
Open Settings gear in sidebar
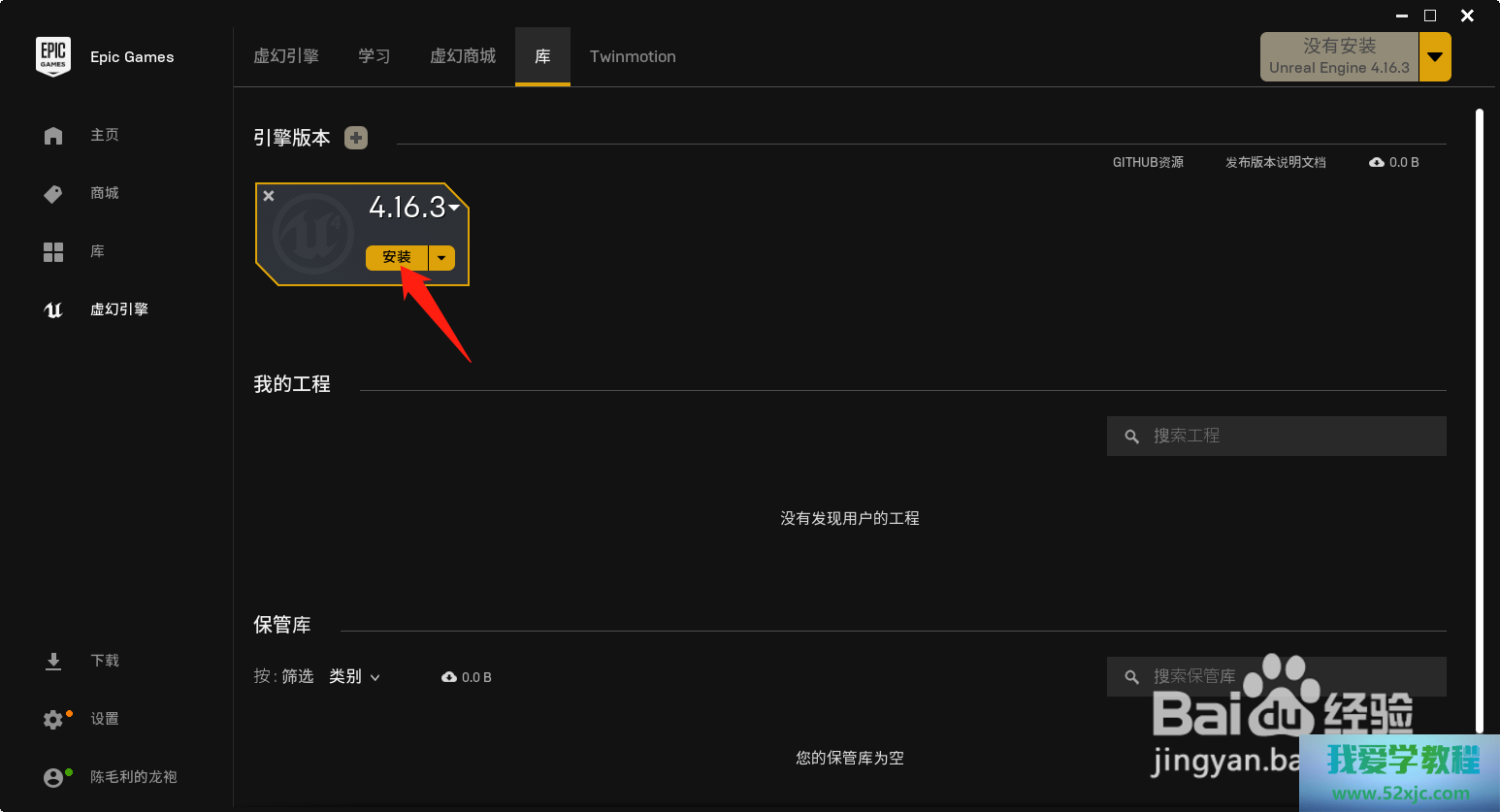click(53, 720)
